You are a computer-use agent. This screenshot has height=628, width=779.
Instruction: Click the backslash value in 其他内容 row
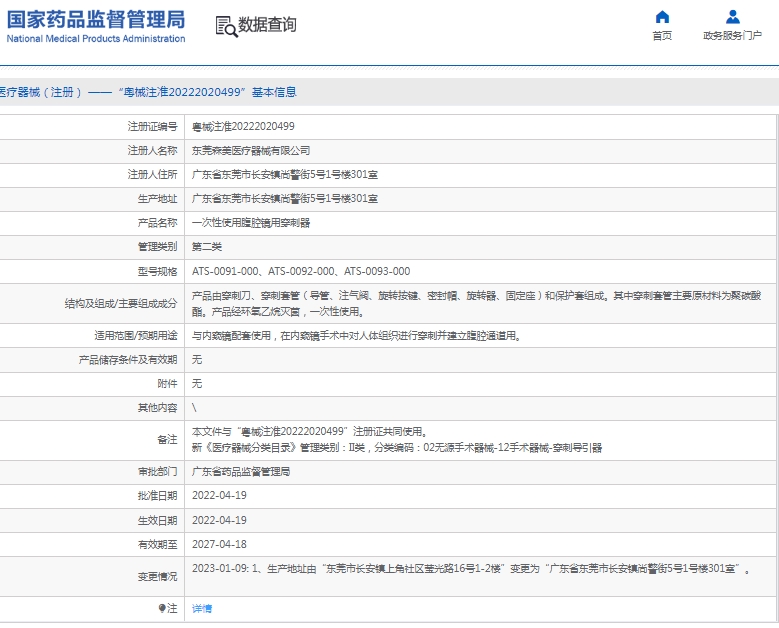coord(194,407)
